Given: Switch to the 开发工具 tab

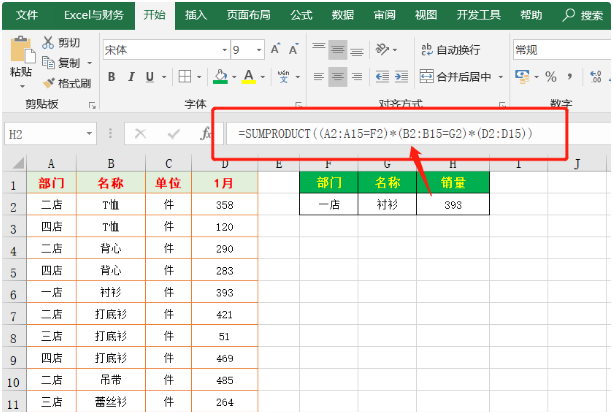Looking at the screenshot, I should [479, 15].
